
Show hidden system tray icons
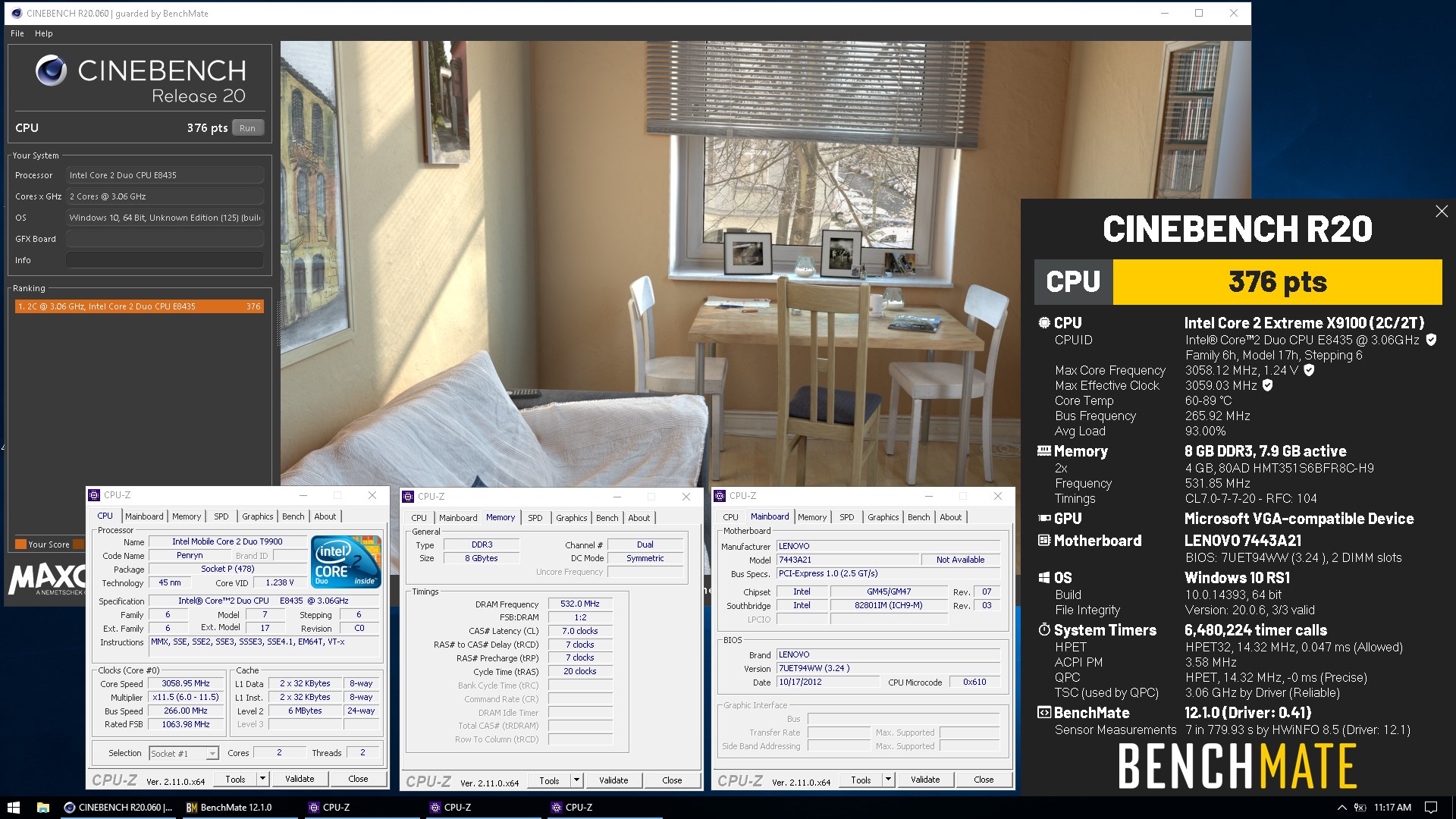click(x=1341, y=808)
